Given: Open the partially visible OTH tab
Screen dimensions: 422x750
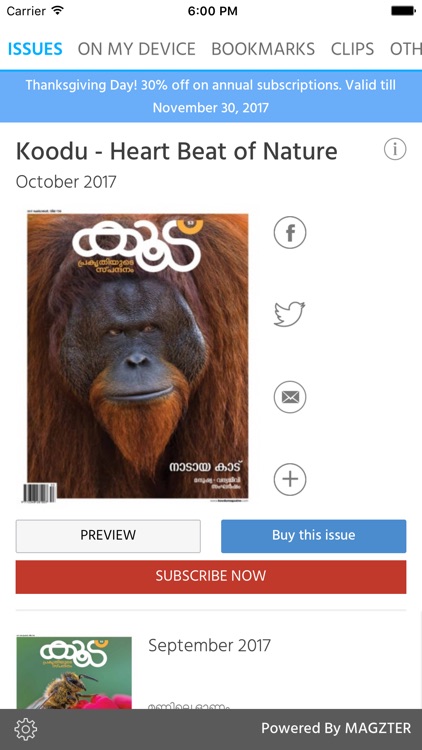Looking at the screenshot, I should point(406,49).
